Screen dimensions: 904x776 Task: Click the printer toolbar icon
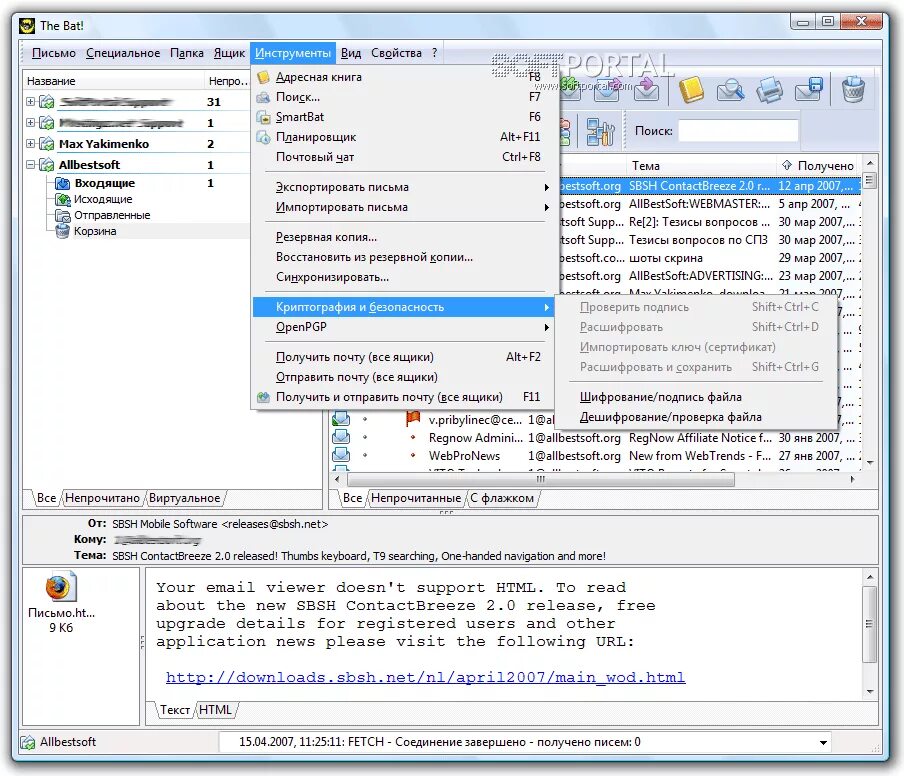click(x=769, y=90)
